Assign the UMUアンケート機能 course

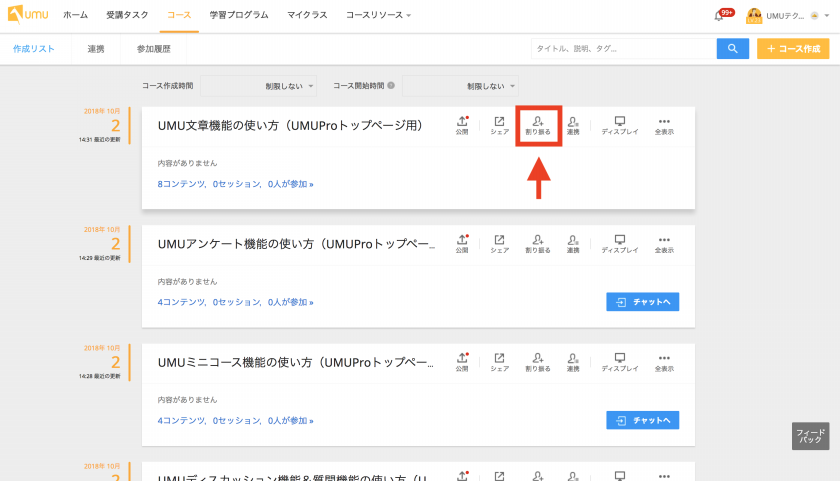[538, 244]
